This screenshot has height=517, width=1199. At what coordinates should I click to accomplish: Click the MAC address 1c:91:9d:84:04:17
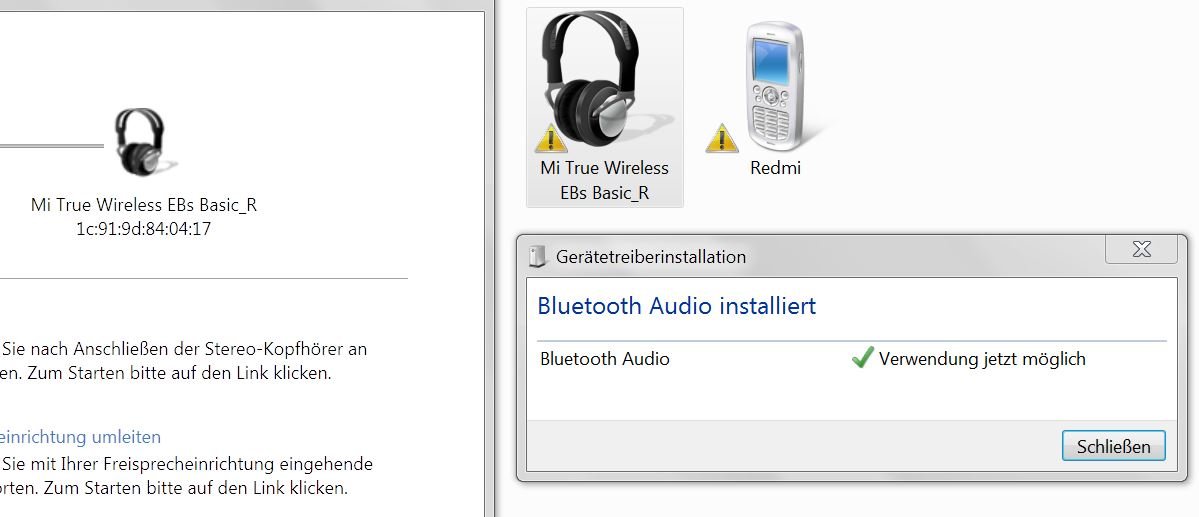pos(144,229)
